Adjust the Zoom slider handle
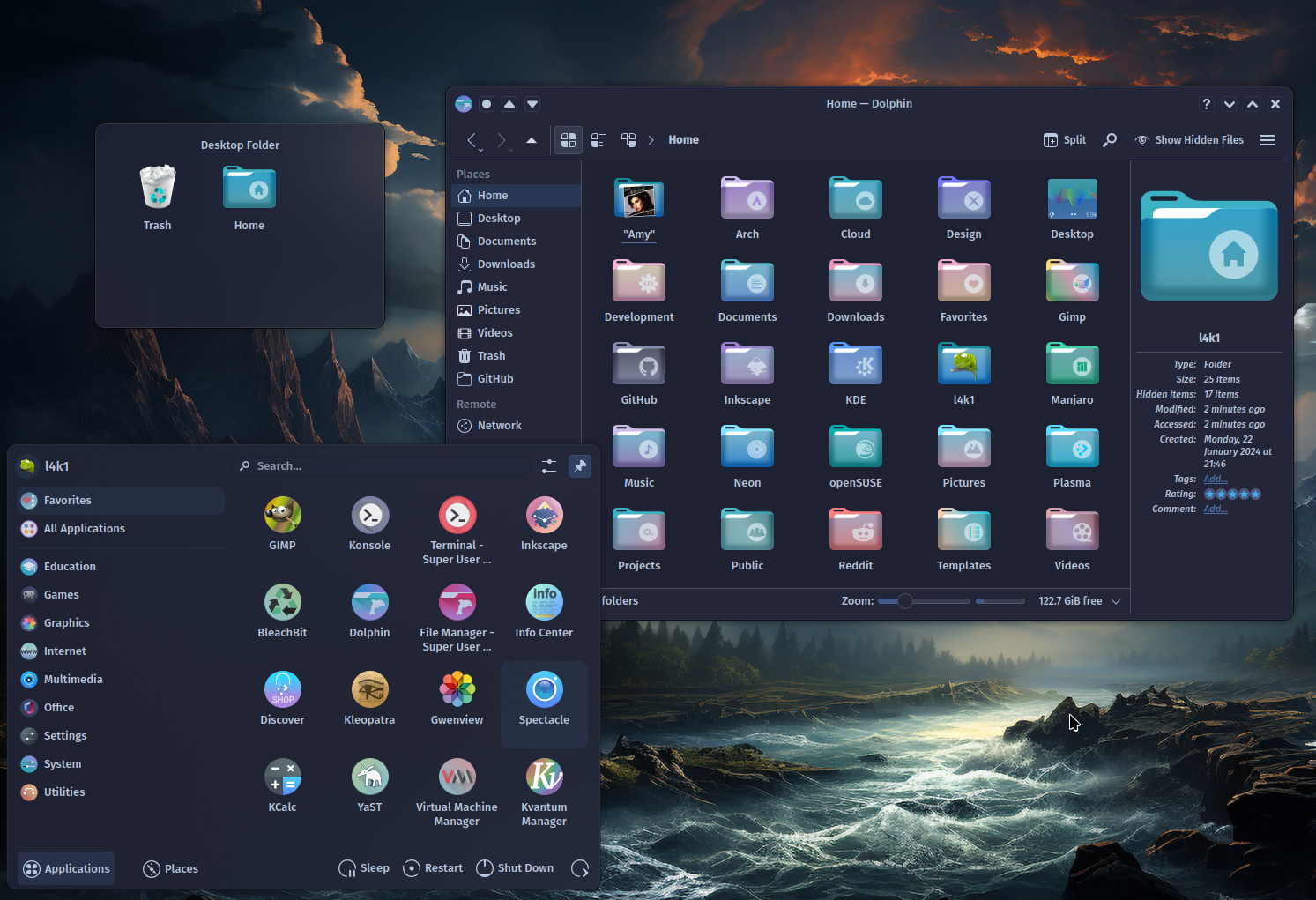Image resolution: width=1316 pixels, height=900 pixels. (x=905, y=601)
